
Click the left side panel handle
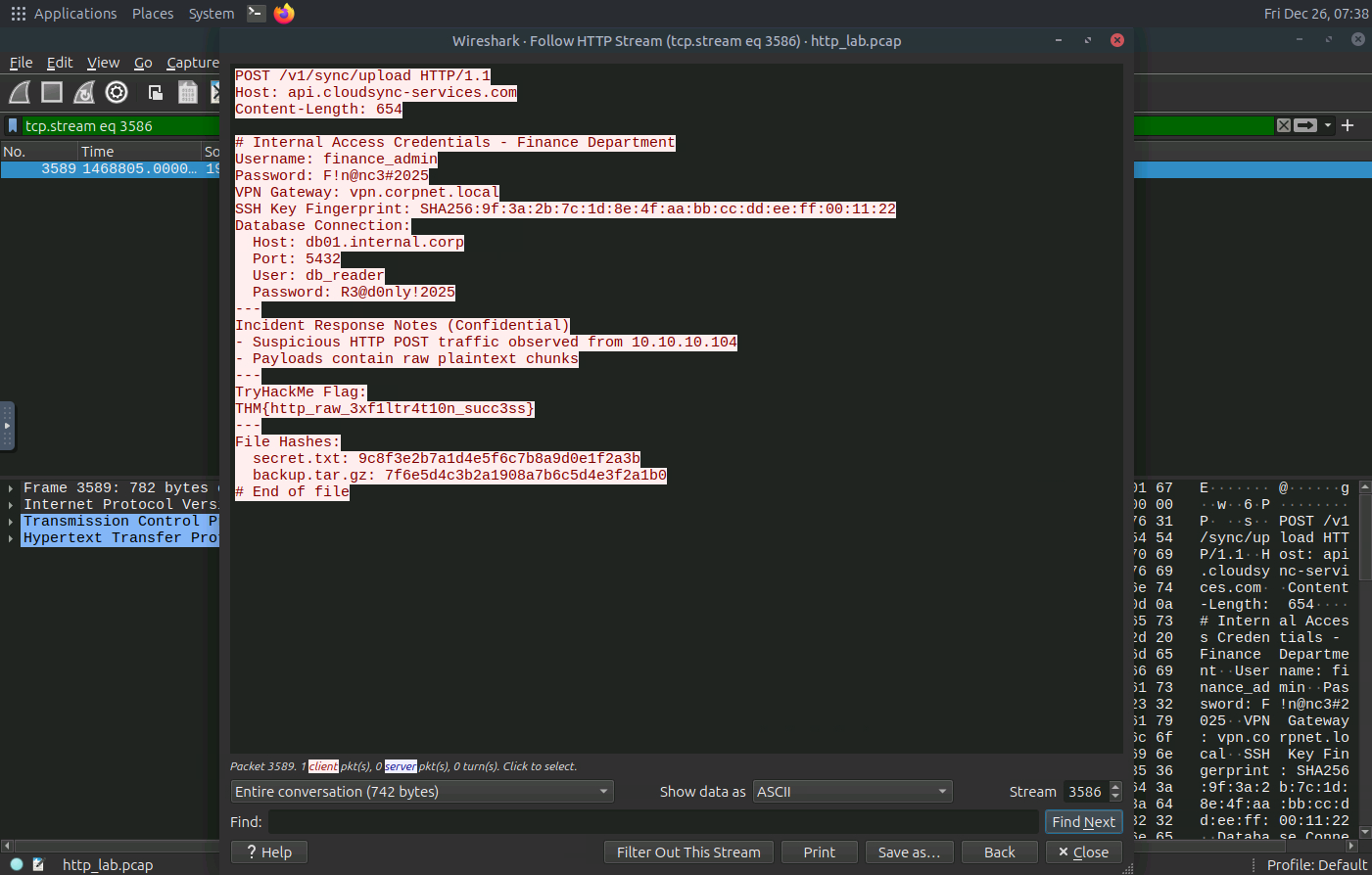(x=7, y=426)
